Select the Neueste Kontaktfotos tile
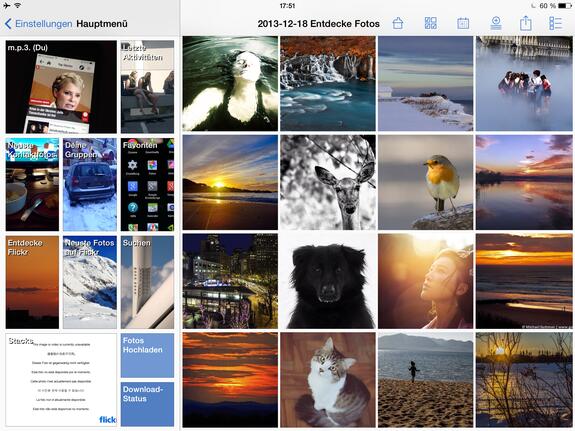 click(32, 184)
